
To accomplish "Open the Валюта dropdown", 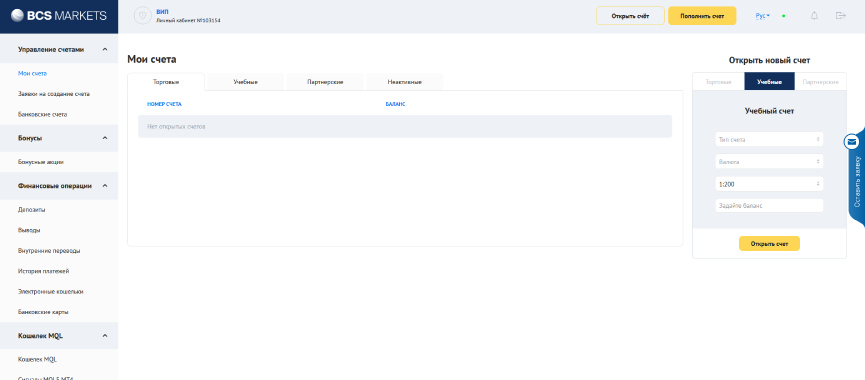I will 769,162.
